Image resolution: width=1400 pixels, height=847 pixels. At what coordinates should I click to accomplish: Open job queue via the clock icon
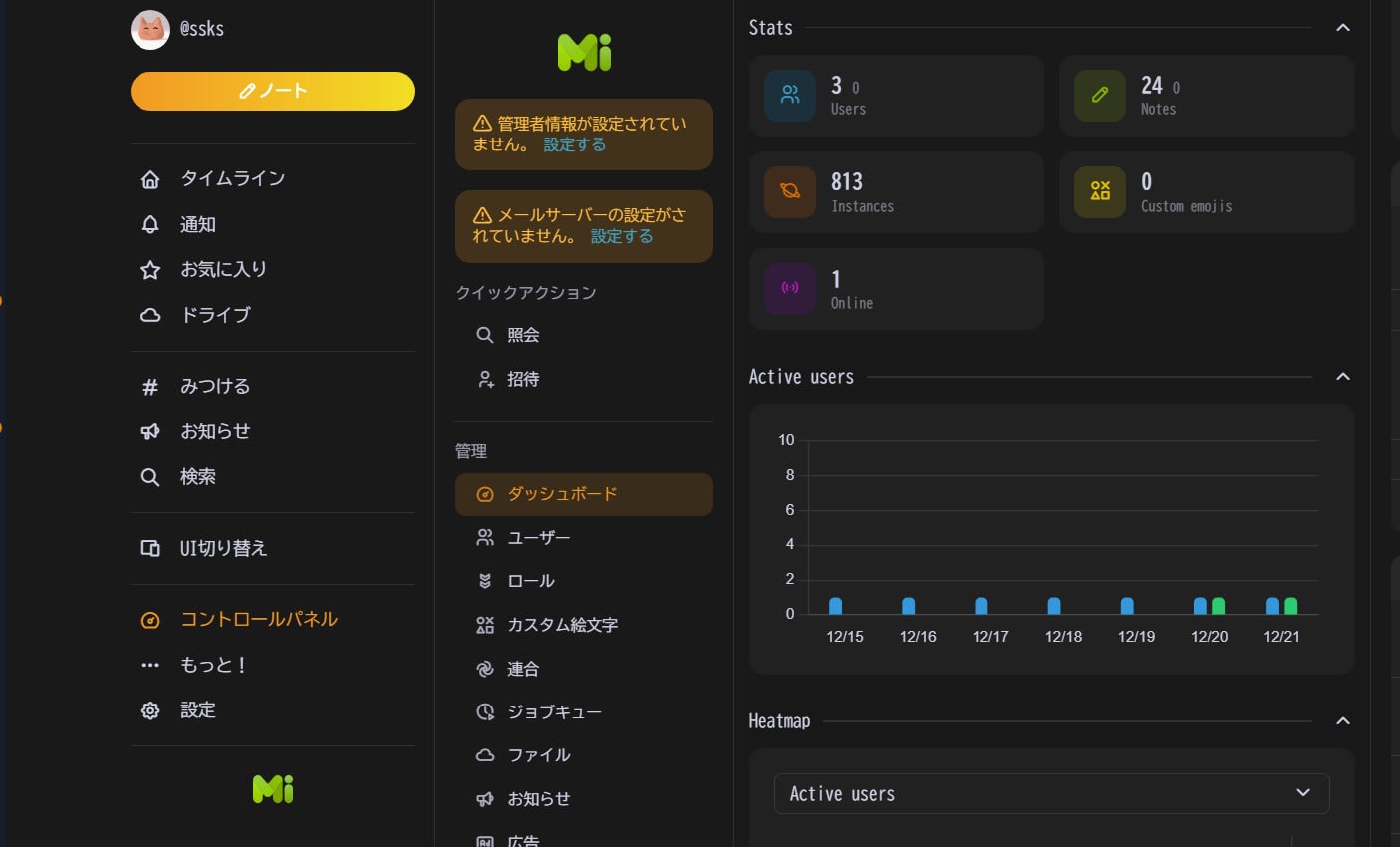[x=485, y=711]
